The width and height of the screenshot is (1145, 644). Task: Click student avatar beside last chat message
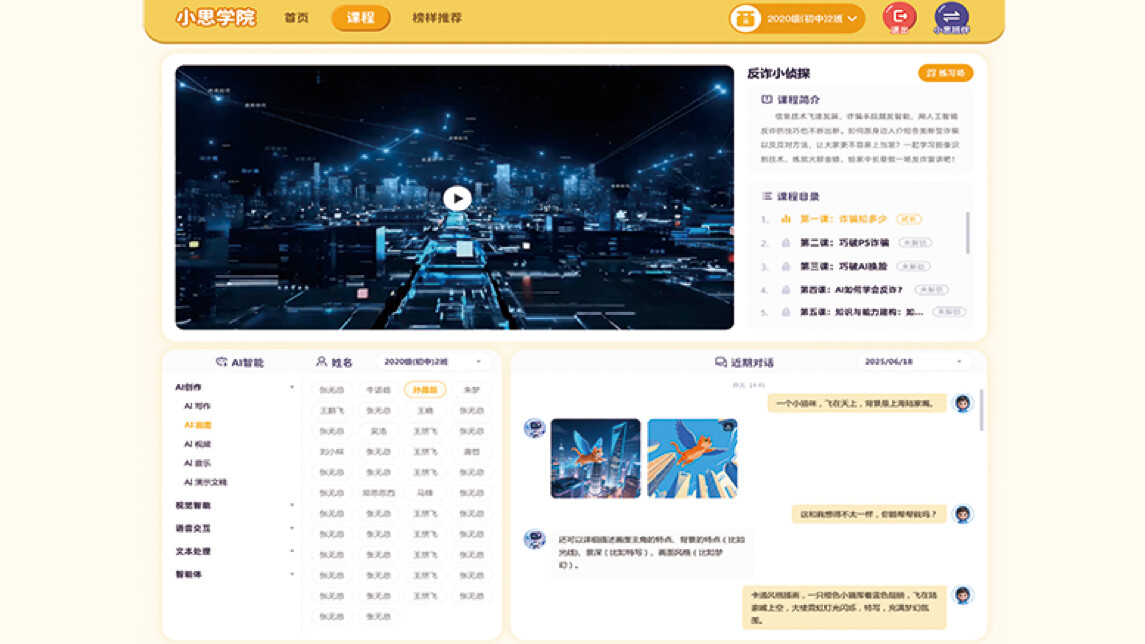(962, 595)
